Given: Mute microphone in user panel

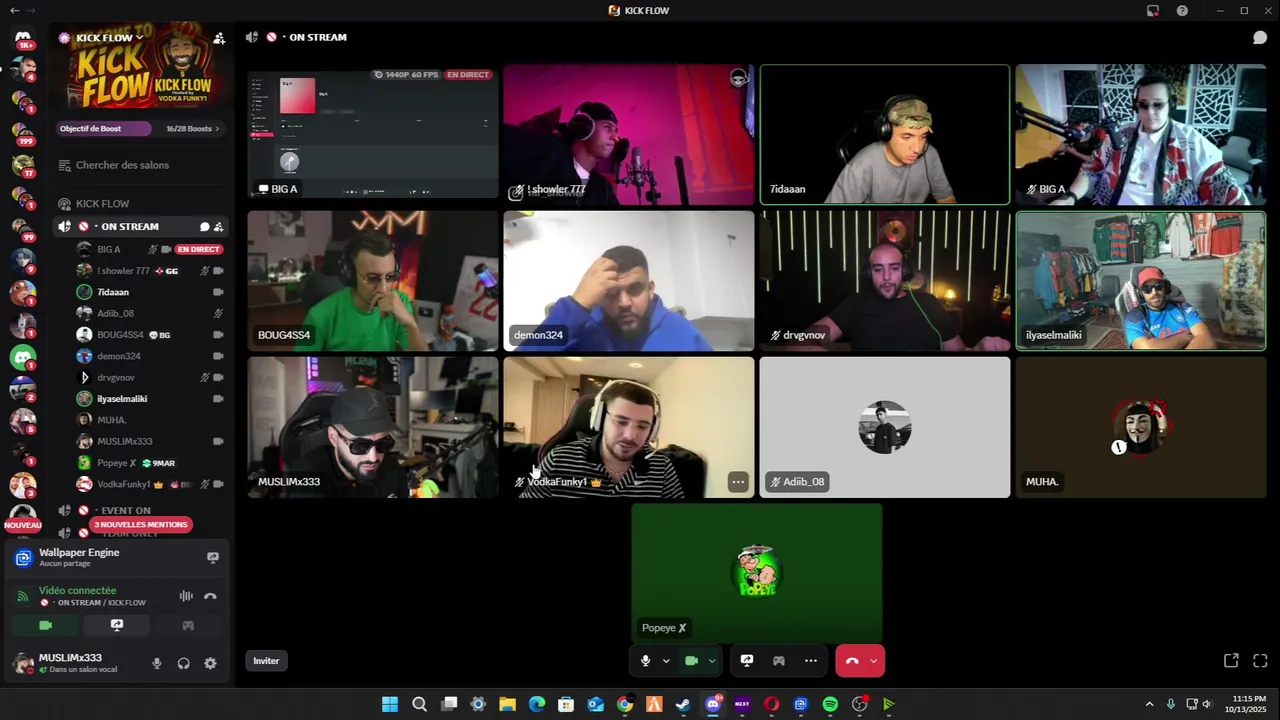Looking at the screenshot, I should [x=157, y=663].
